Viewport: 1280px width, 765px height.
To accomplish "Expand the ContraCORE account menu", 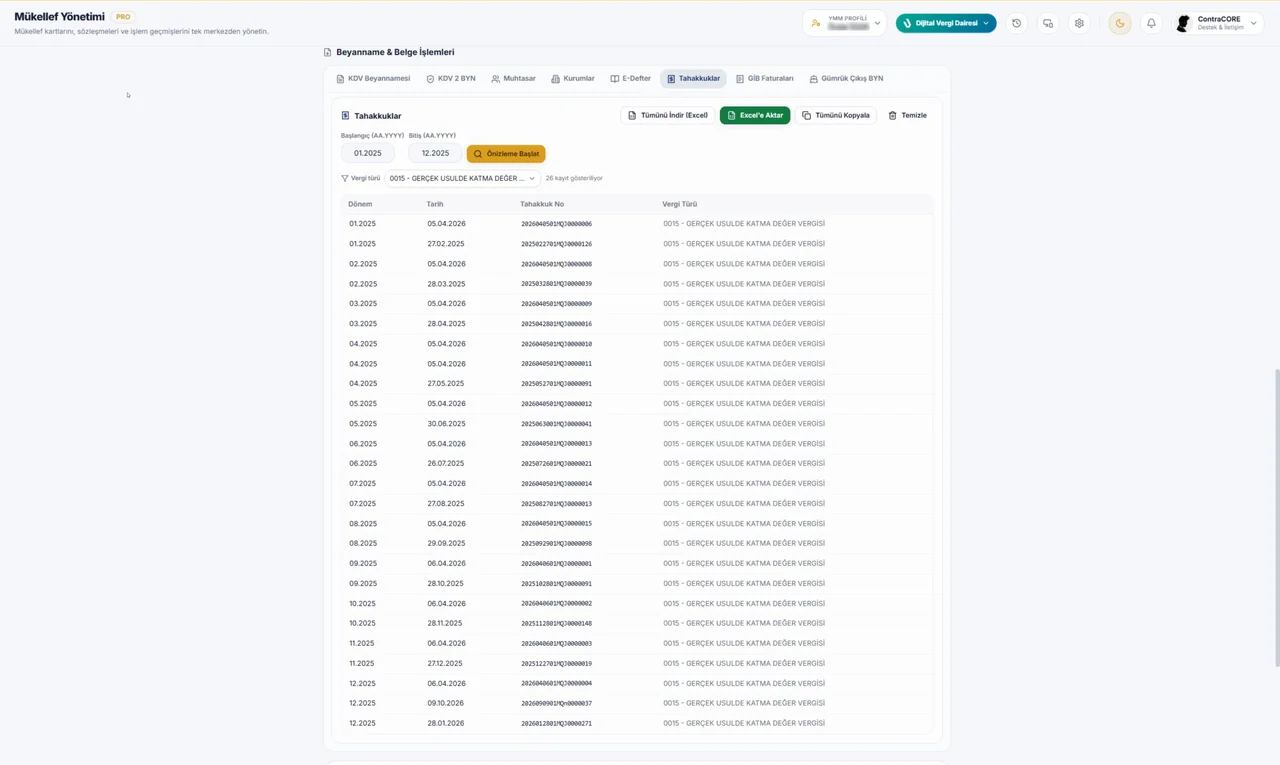I will coord(1218,23).
